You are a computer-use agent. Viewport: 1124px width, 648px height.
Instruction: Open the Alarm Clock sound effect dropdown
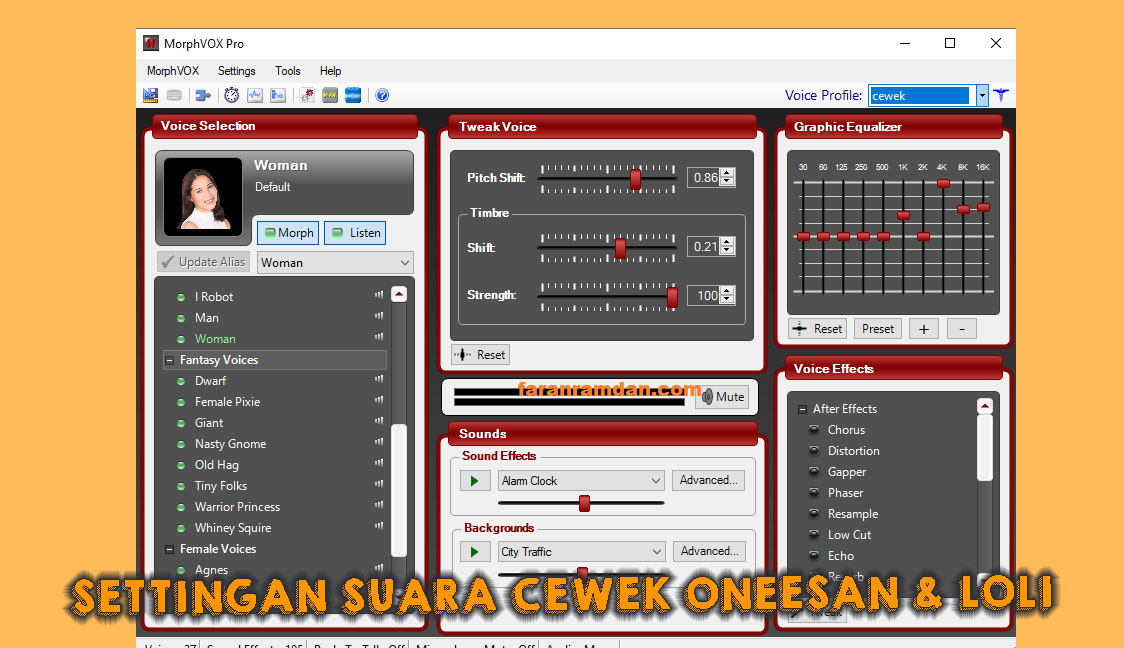[x=655, y=481]
